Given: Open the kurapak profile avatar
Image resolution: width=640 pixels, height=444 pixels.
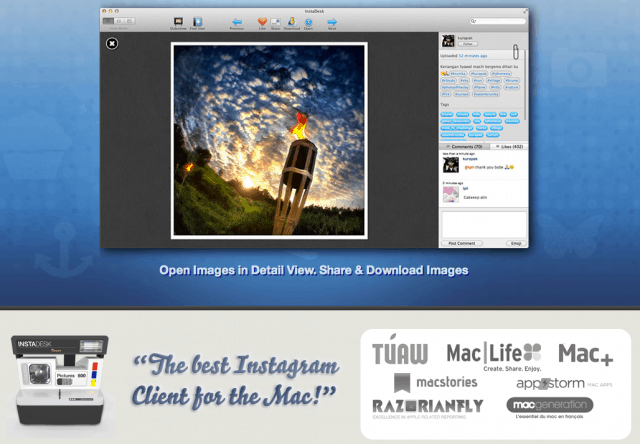Looking at the screenshot, I should pyautogui.click(x=447, y=43).
